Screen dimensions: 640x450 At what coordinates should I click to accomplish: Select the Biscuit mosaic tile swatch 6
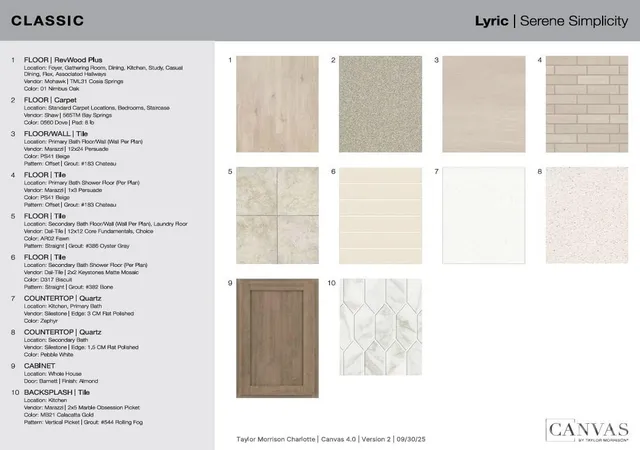pos(380,215)
